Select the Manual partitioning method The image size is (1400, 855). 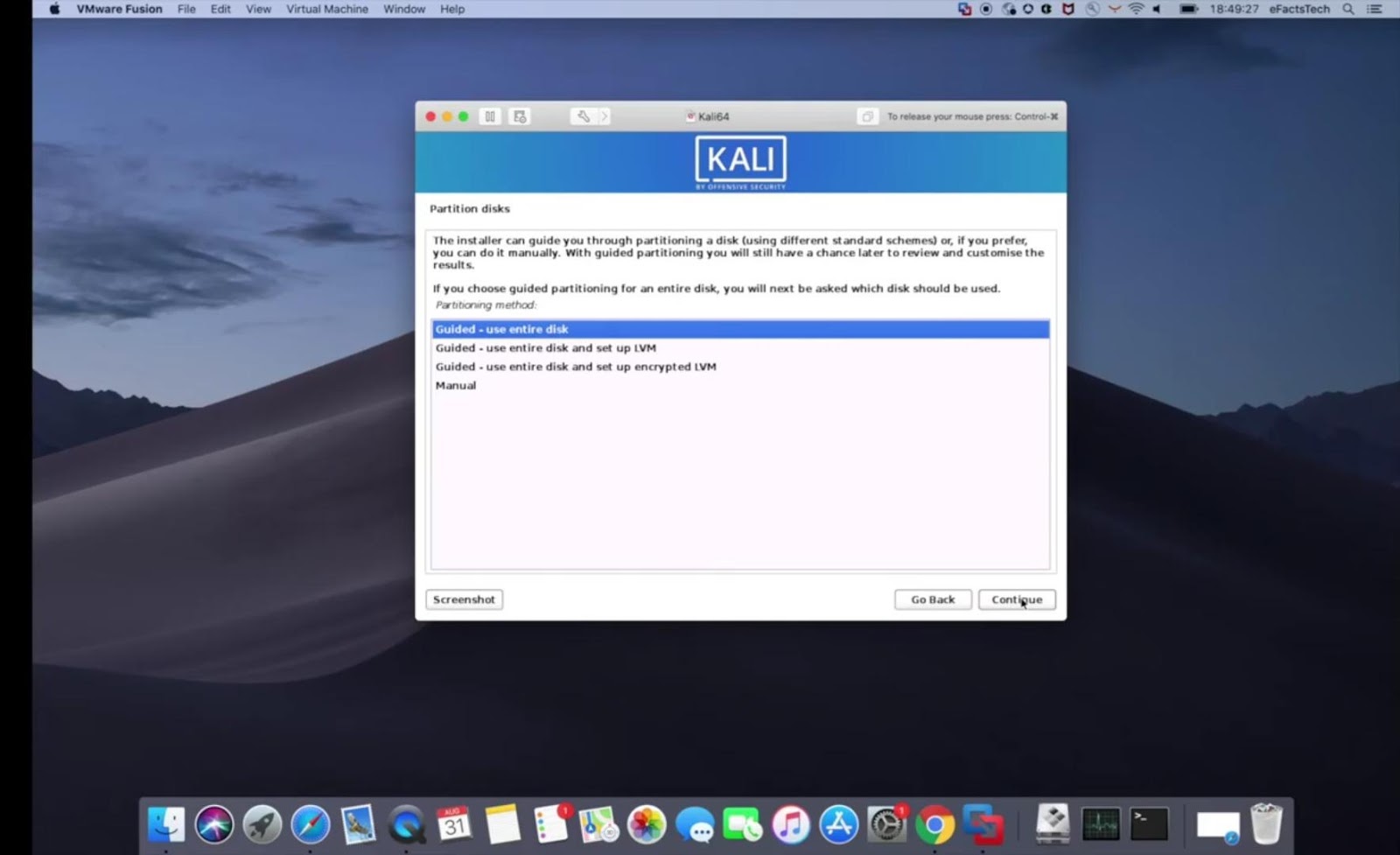740,385
